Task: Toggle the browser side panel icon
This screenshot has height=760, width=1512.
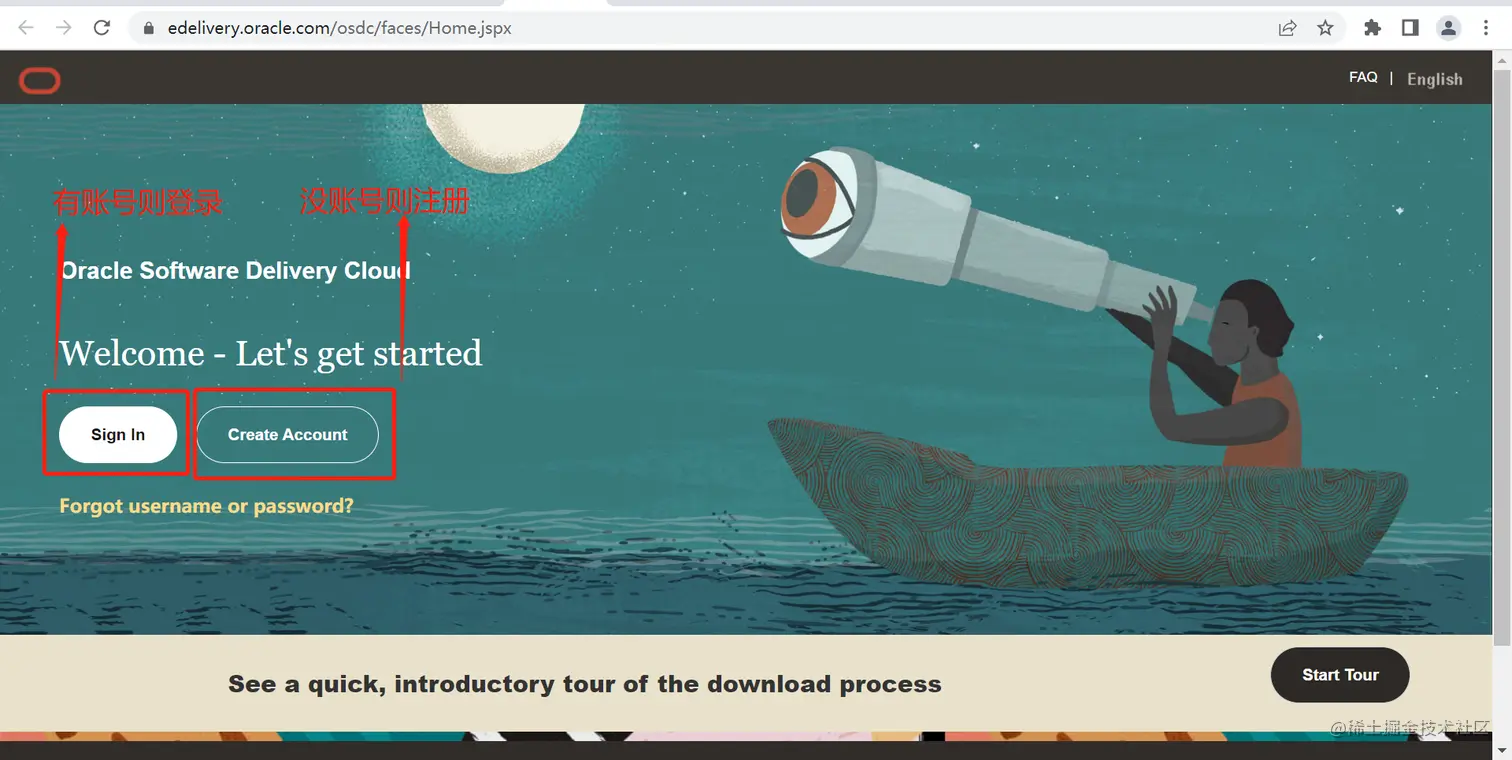Action: click(1410, 28)
